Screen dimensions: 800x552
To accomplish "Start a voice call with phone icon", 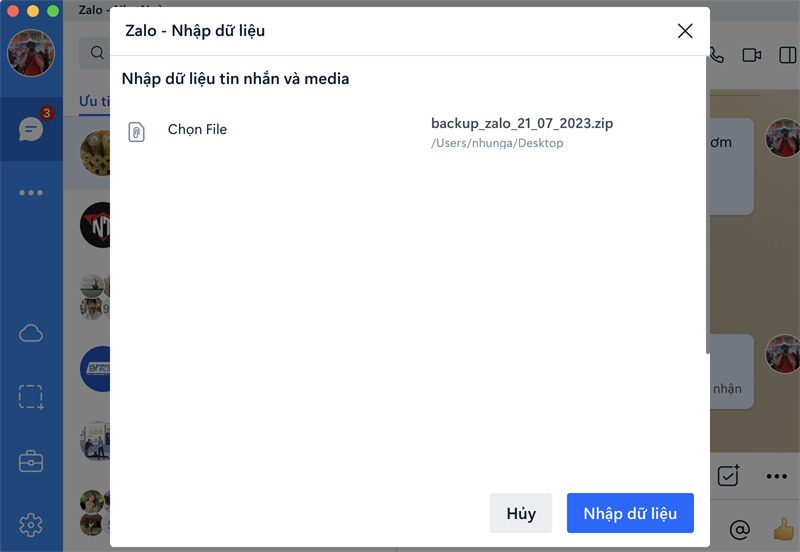I will (716, 55).
